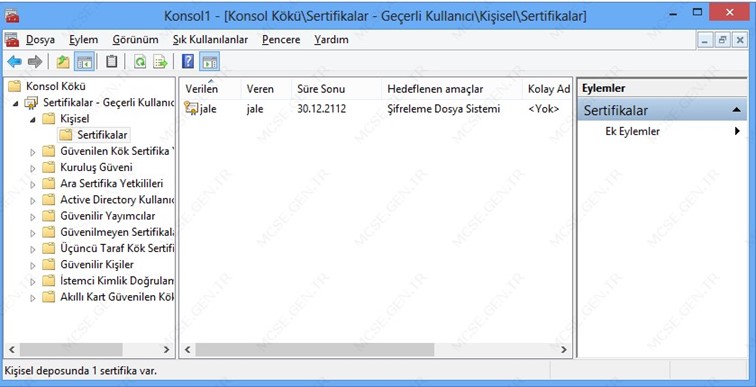Viewport: 756px width, 387px height.
Task: Expand the Kuruluş Güveni folder
Action: point(33,168)
